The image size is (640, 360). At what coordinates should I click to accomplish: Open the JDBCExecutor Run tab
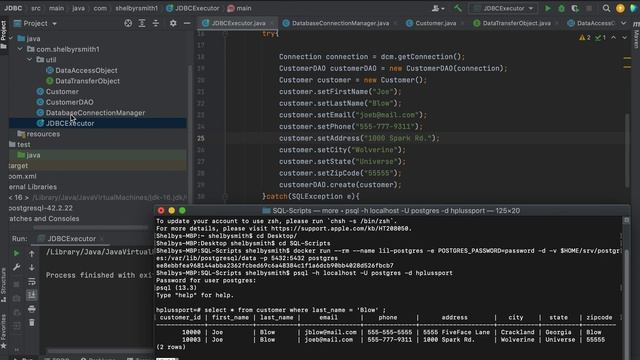(71, 239)
